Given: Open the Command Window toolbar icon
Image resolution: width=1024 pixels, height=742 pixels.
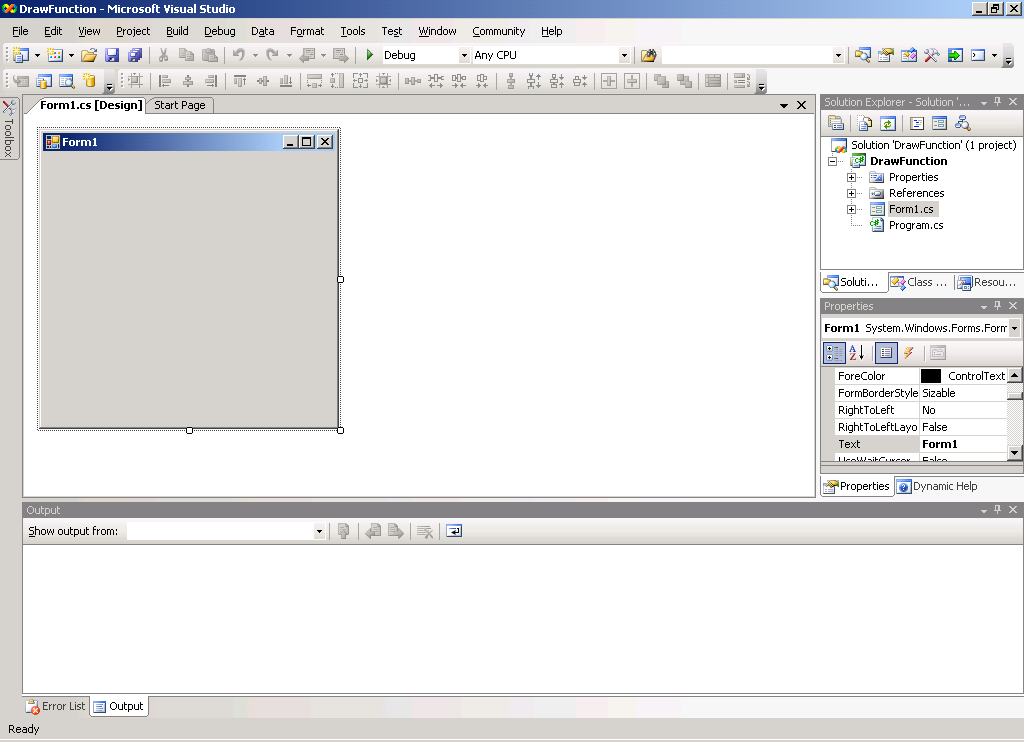Looking at the screenshot, I should tap(978, 56).
